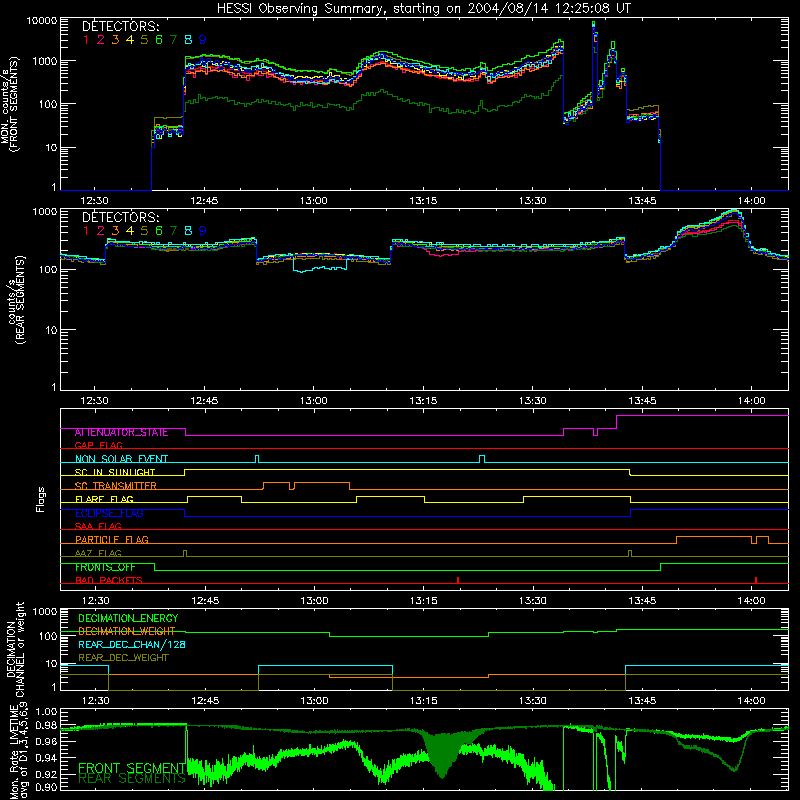
Task: Click the 13:30 tick under the Flags plot
Action: click(x=533, y=601)
